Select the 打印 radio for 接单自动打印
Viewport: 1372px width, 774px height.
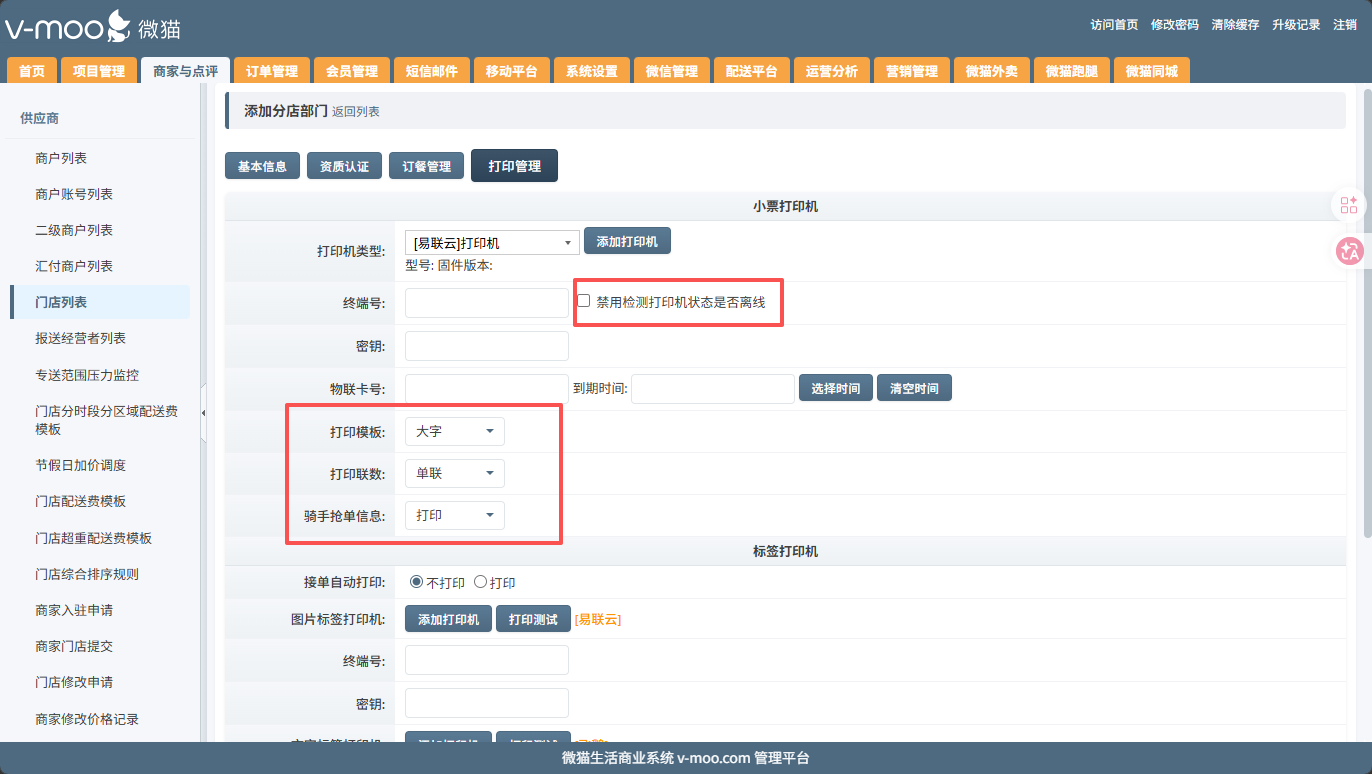tap(480, 582)
